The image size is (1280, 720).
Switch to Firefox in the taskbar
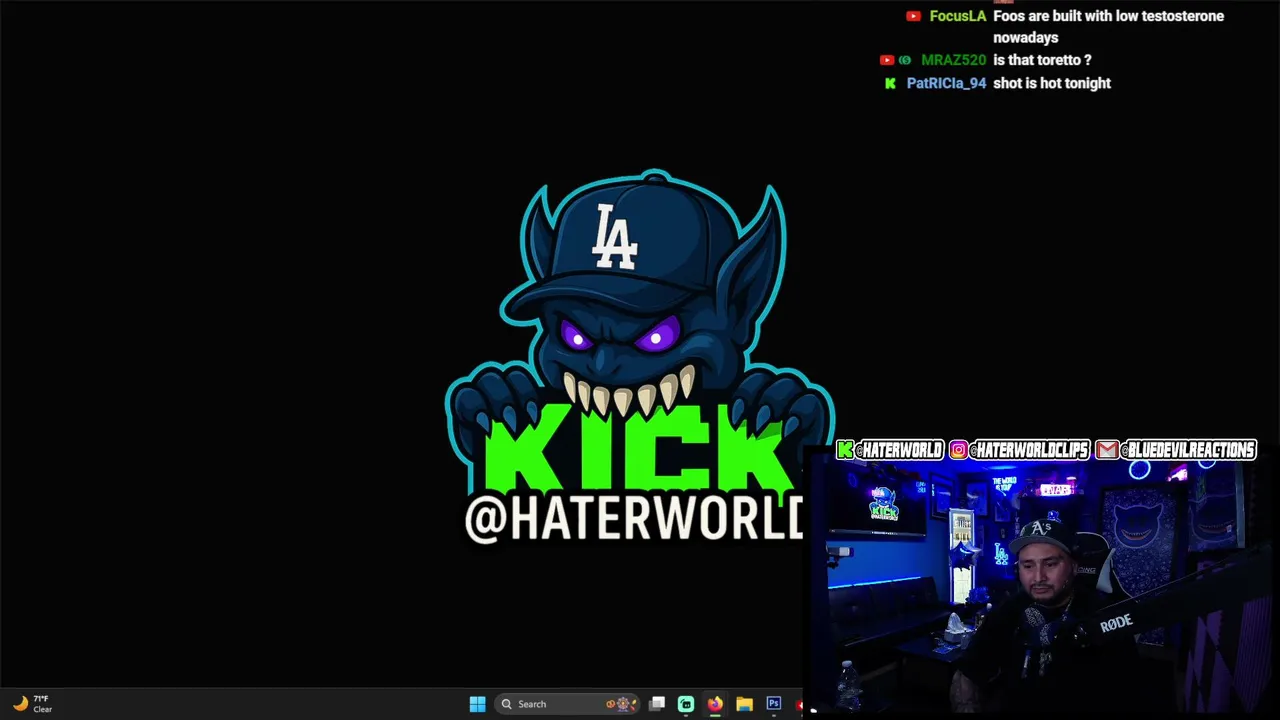click(x=715, y=704)
